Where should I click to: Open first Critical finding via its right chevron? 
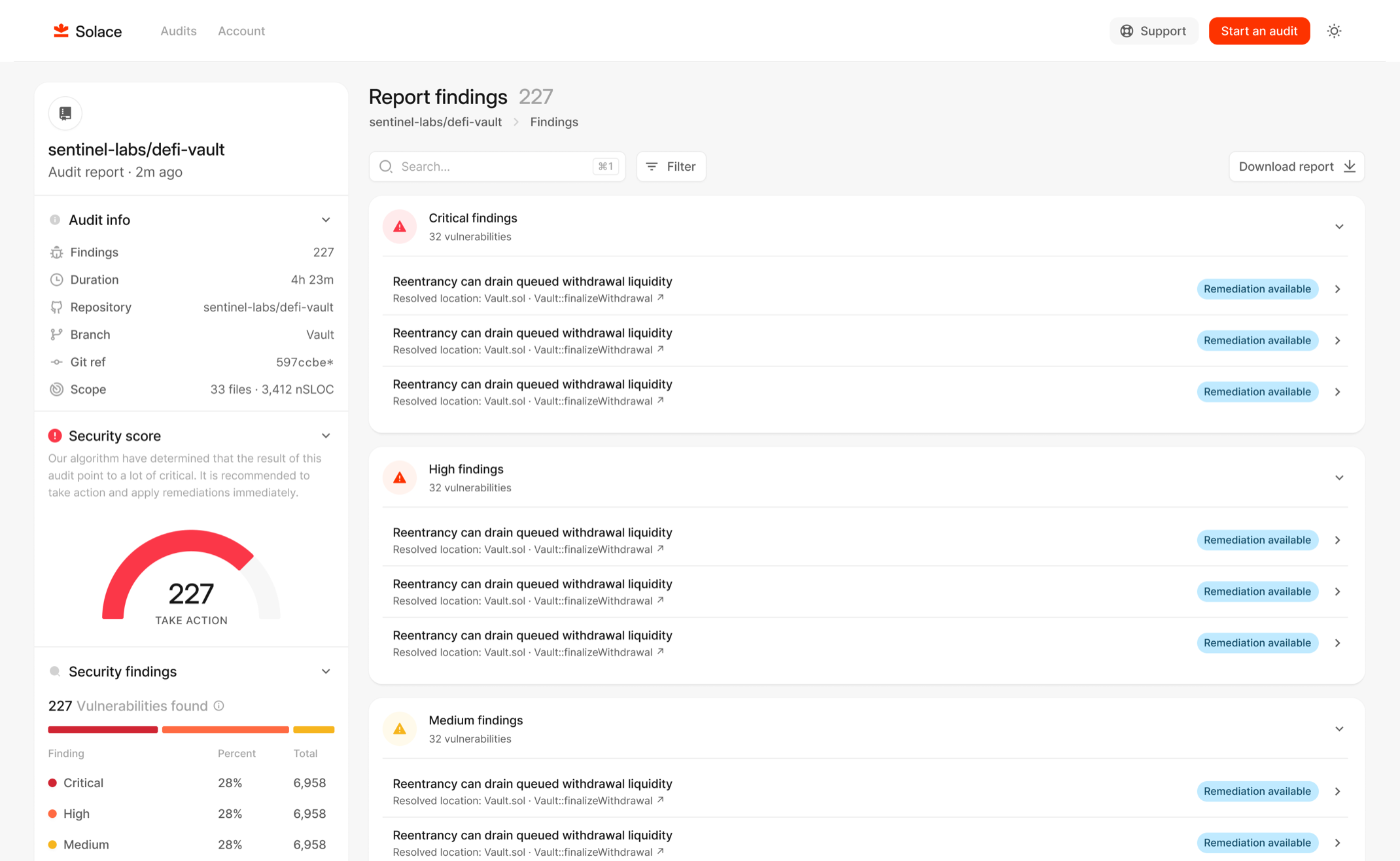point(1338,289)
